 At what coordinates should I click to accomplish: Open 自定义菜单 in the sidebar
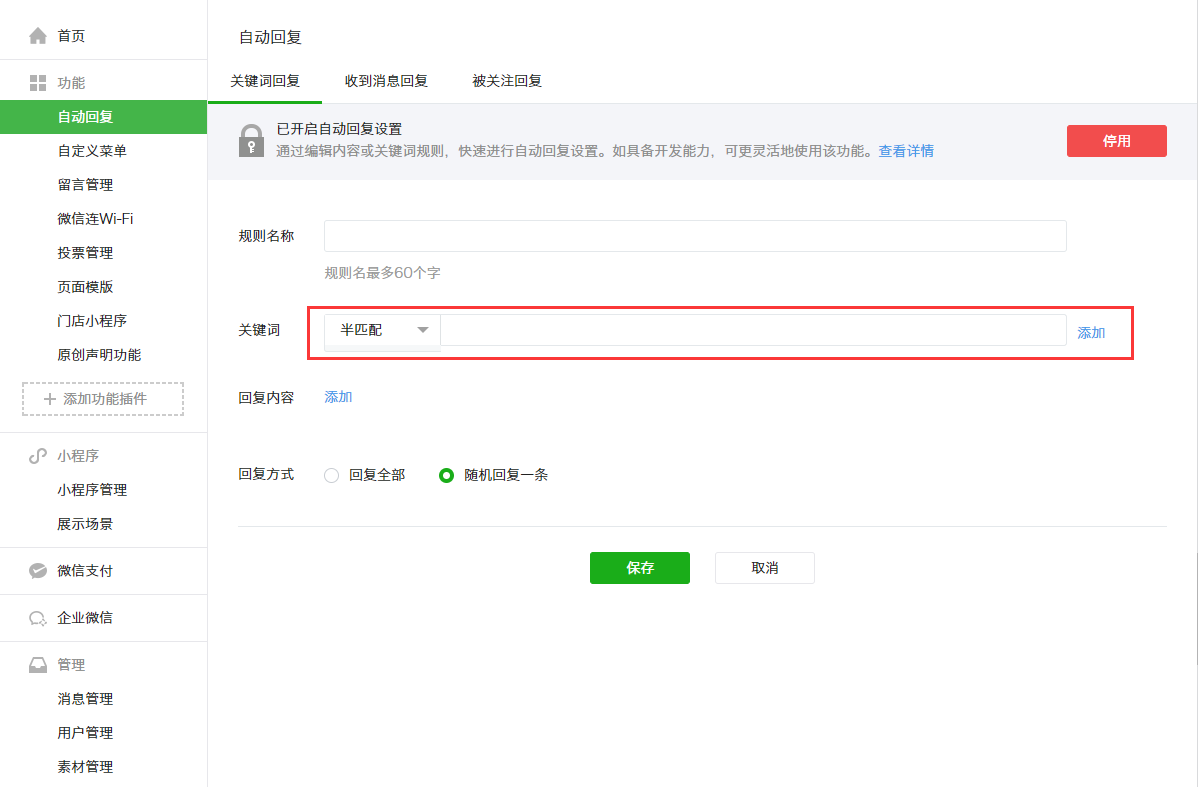click(x=92, y=151)
